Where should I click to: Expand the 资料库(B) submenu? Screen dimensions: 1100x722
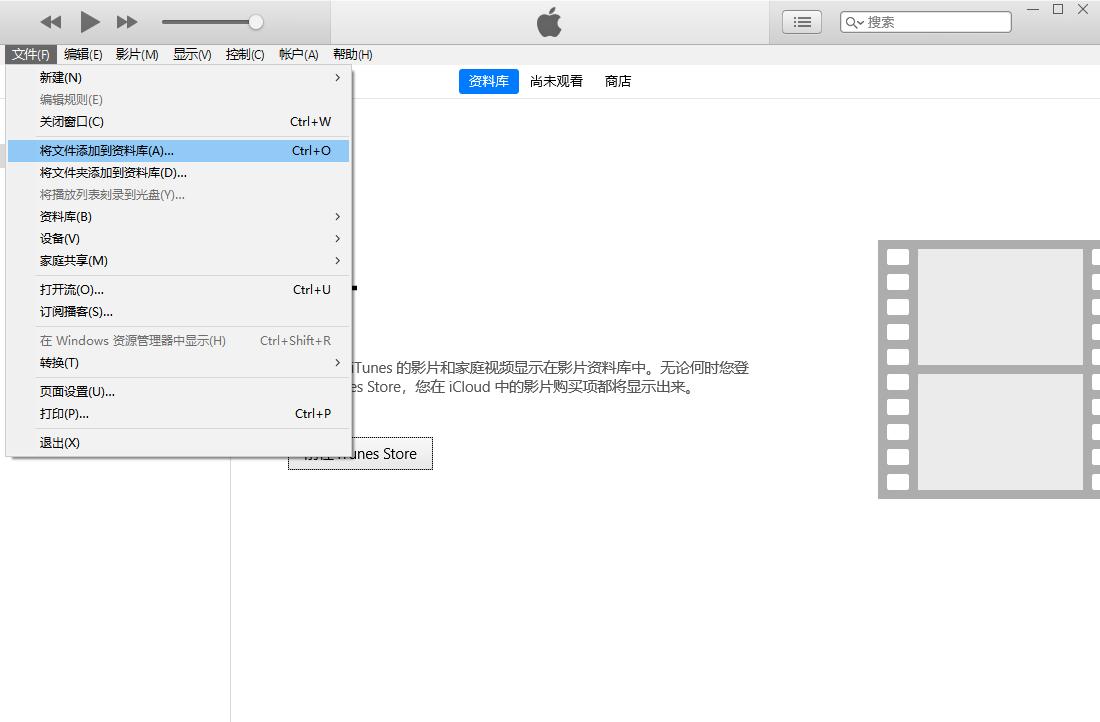click(178, 217)
